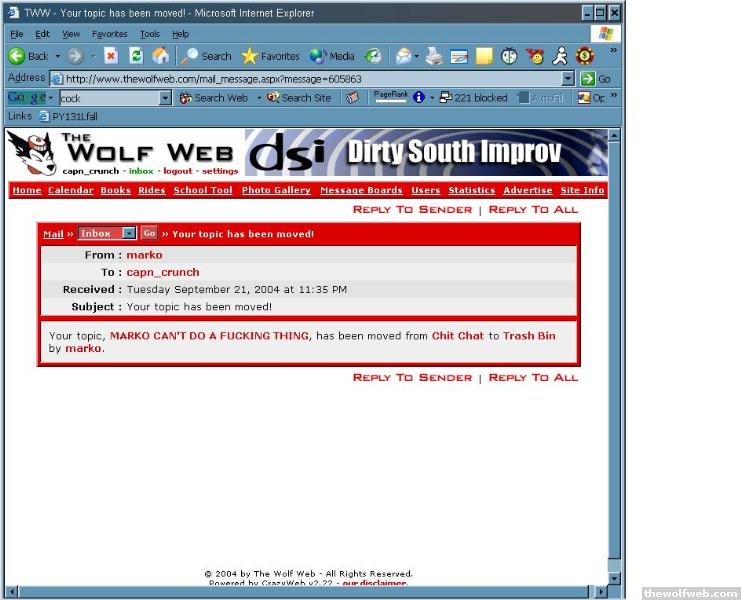The image size is (741, 600).
Task: Click the Mail breadcrumb link
Action: point(53,234)
